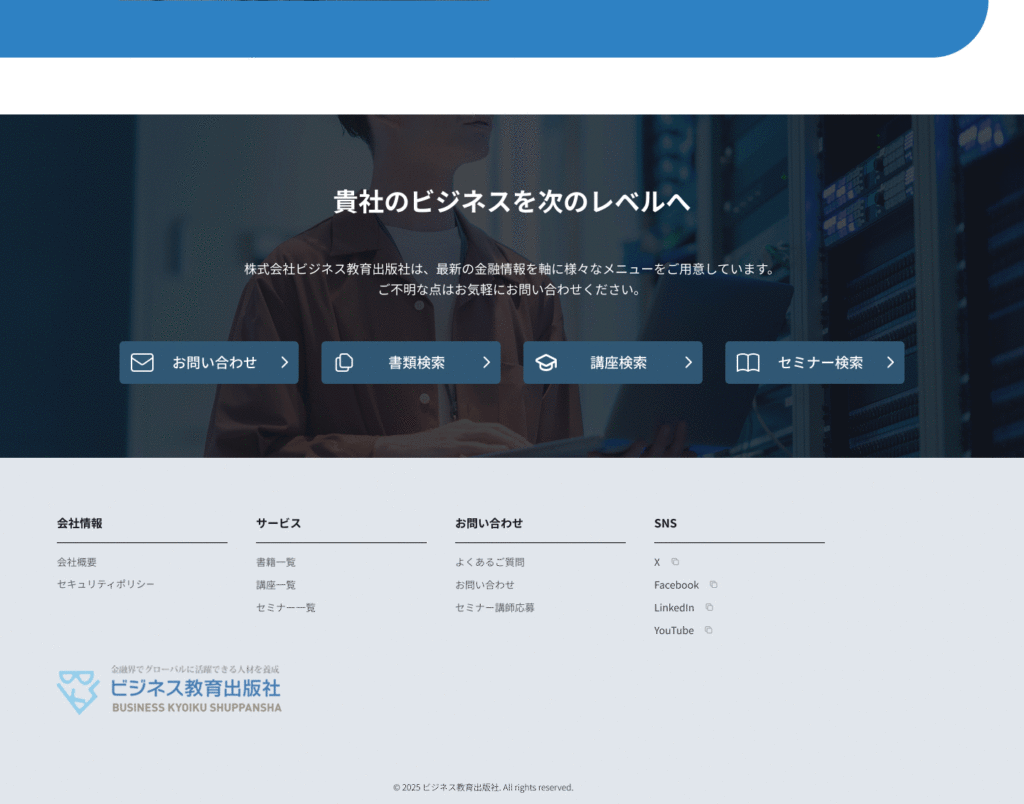1024x804 pixels.
Task: Click the envelope icon on お問い合わせ button
Action: (142, 362)
